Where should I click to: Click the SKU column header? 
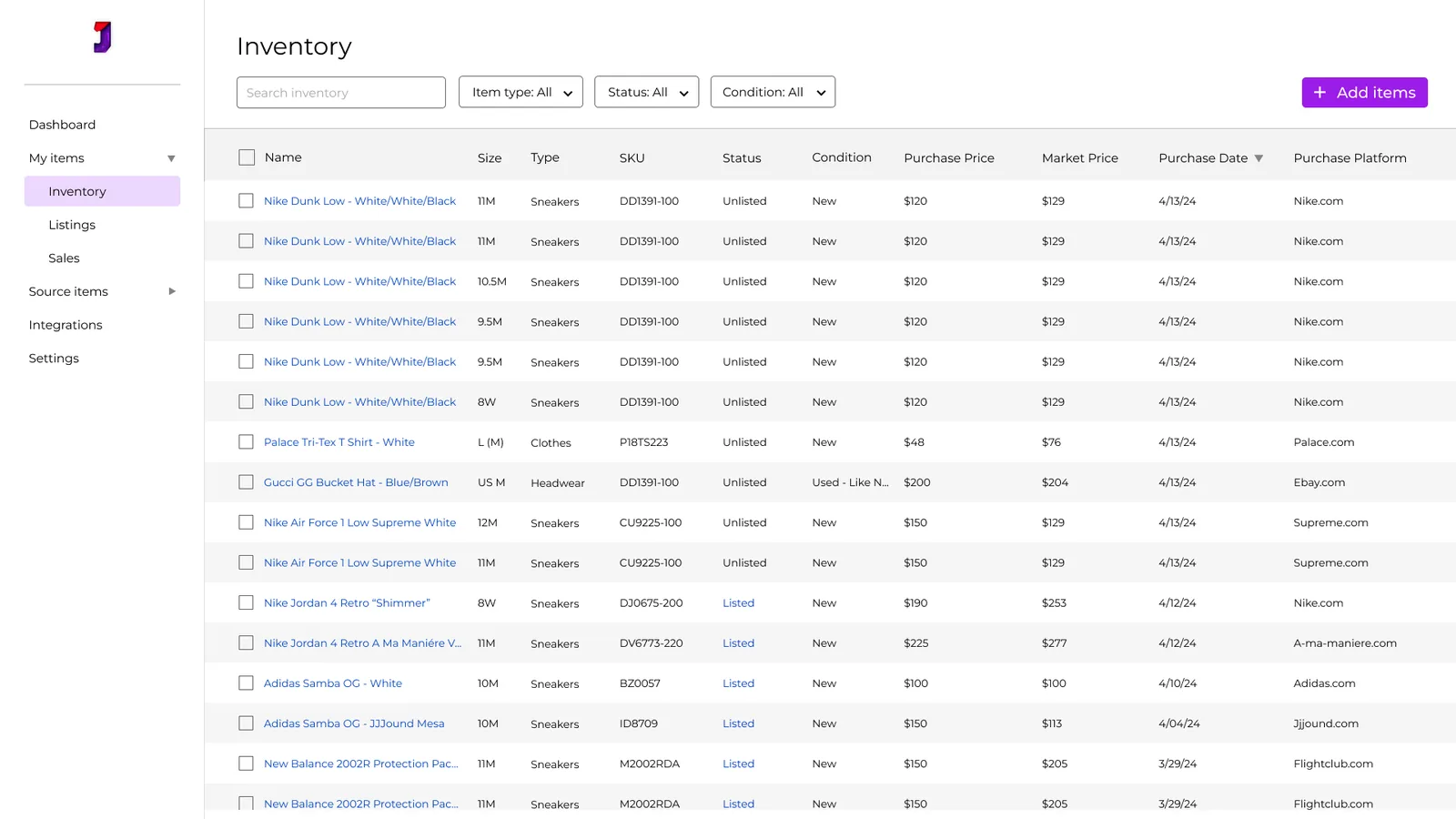(x=632, y=158)
